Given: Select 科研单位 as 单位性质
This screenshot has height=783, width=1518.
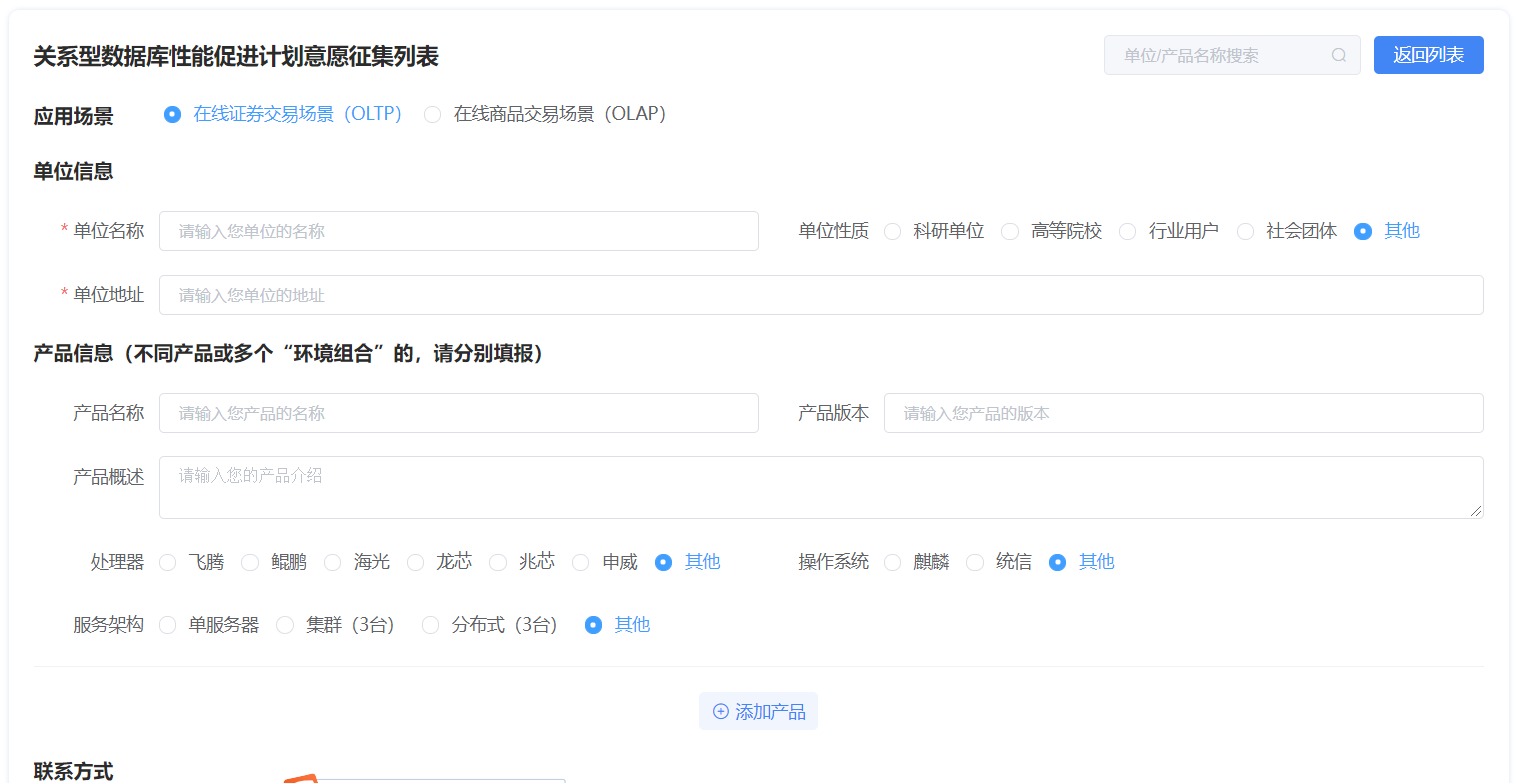Looking at the screenshot, I should pyautogui.click(x=892, y=231).
